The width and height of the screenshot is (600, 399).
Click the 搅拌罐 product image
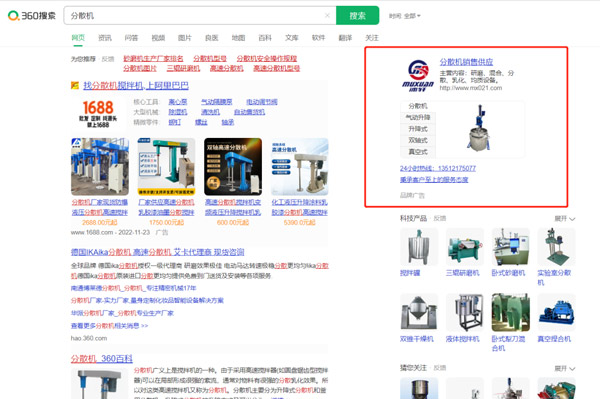click(419, 247)
